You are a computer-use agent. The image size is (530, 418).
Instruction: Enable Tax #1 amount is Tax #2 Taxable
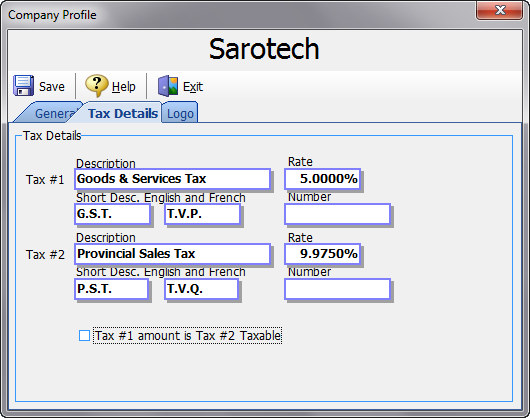coord(84,336)
